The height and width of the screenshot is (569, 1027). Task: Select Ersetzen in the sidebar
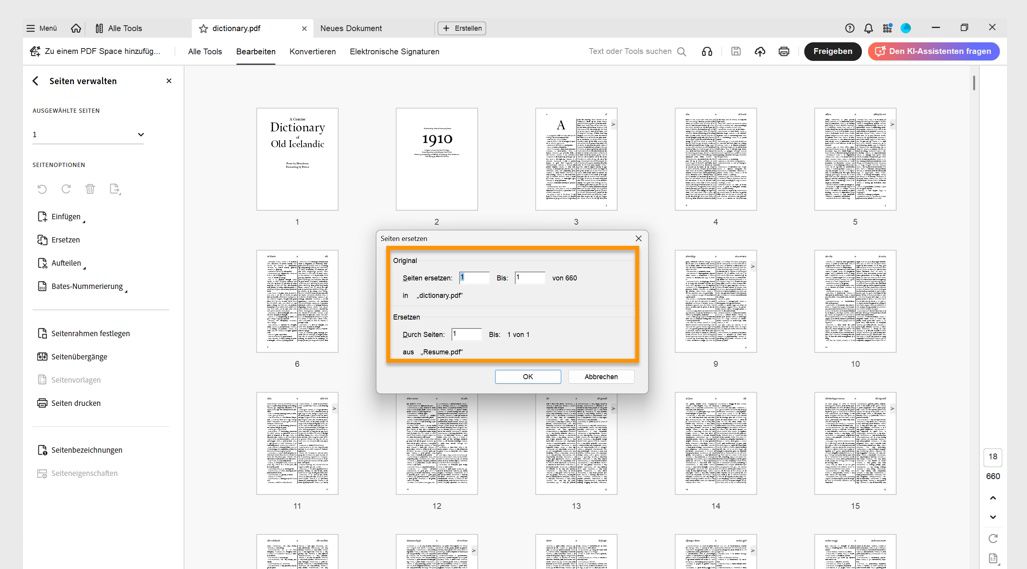(59, 240)
